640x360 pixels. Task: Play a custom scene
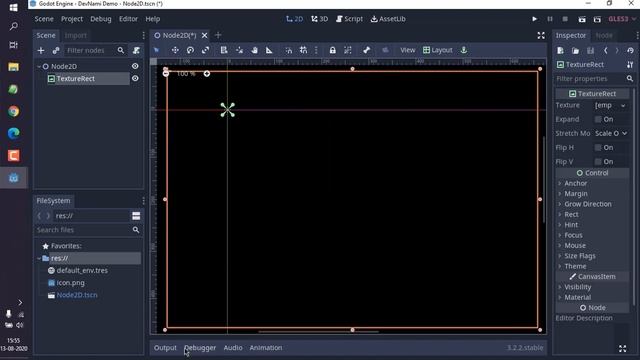click(597, 19)
